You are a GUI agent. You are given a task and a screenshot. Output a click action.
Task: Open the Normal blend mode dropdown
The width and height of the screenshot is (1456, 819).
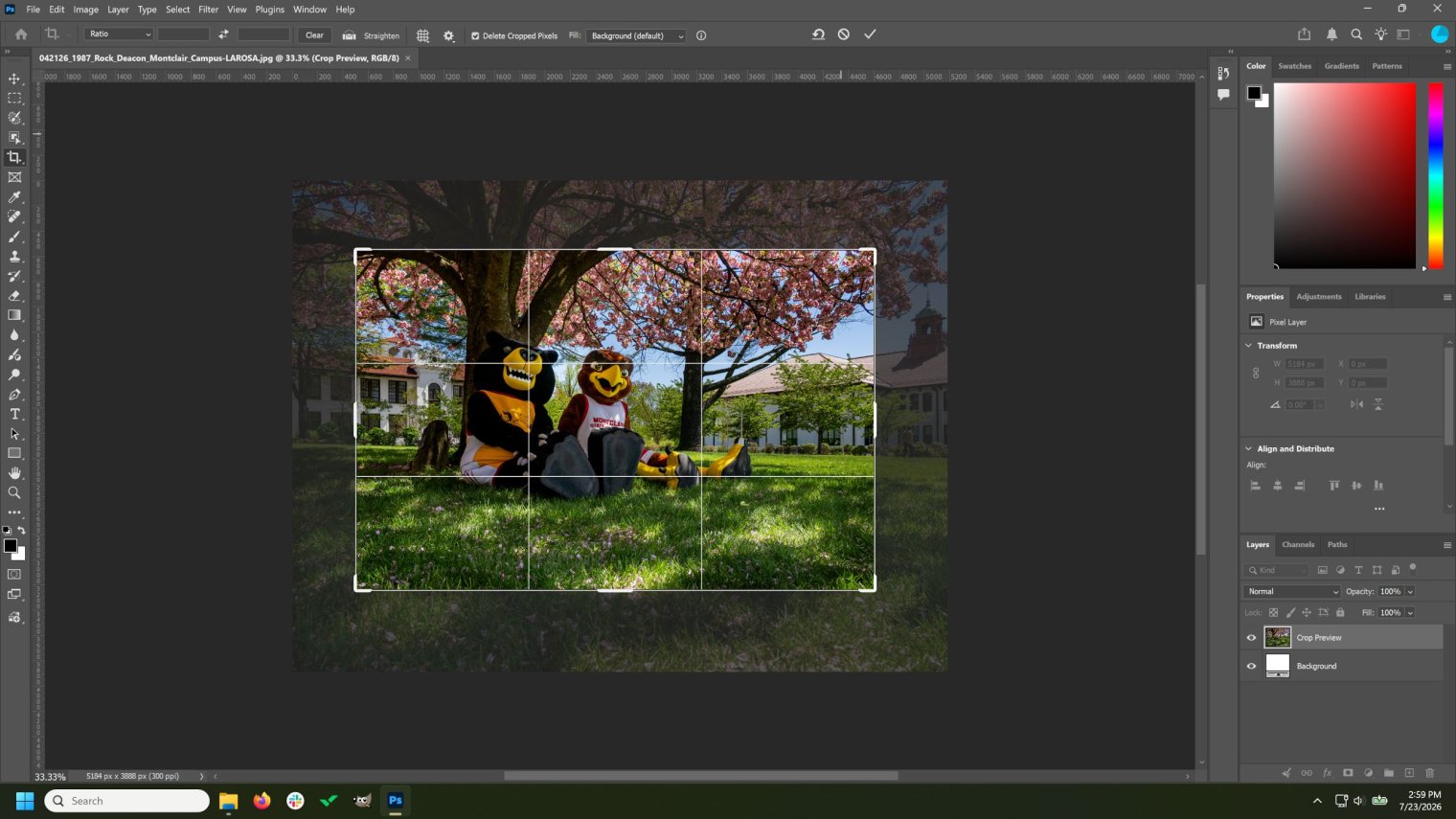[1291, 592]
